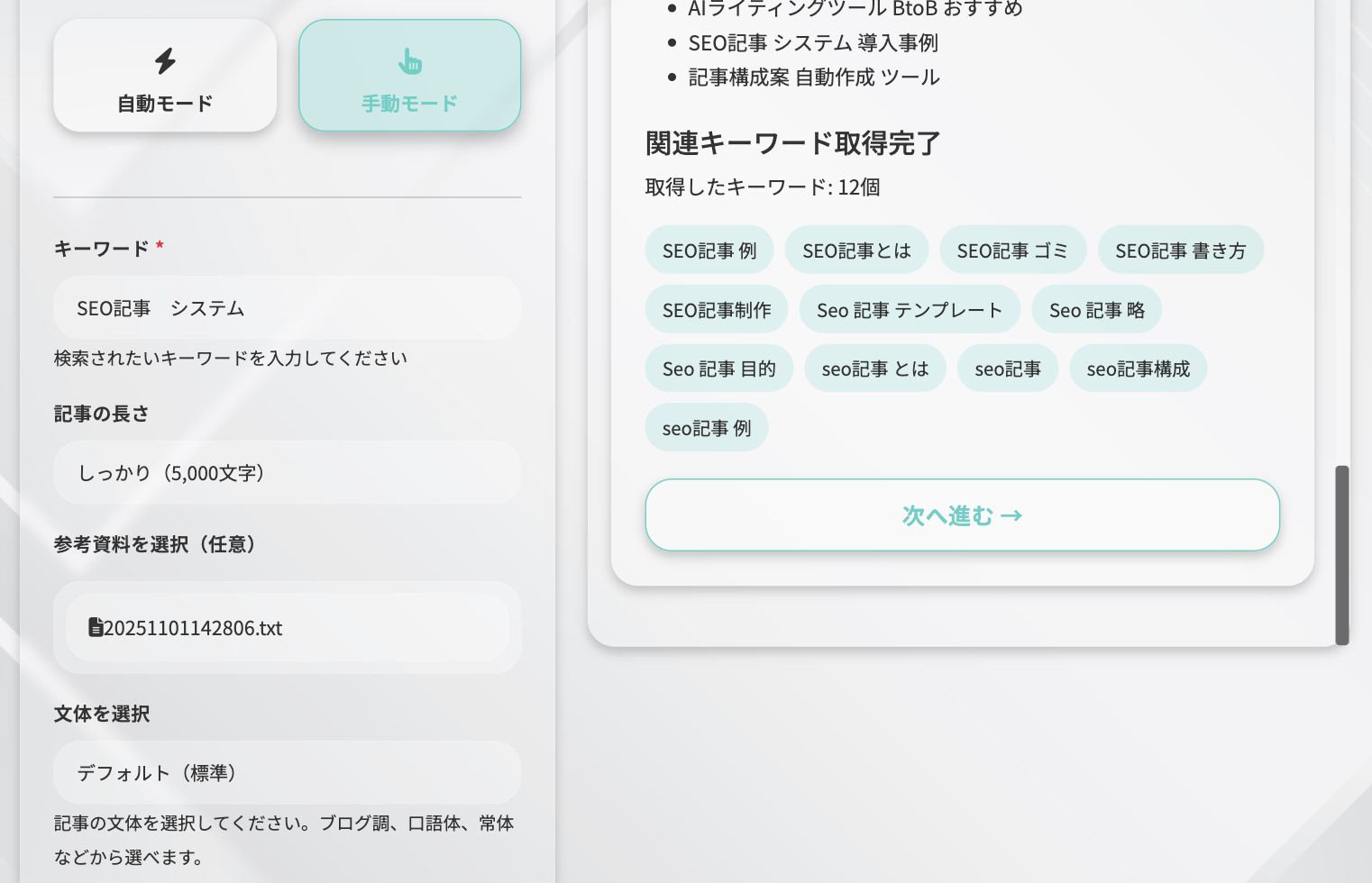Click the right-side scrollbar handle

pyautogui.click(x=1342, y=554)
